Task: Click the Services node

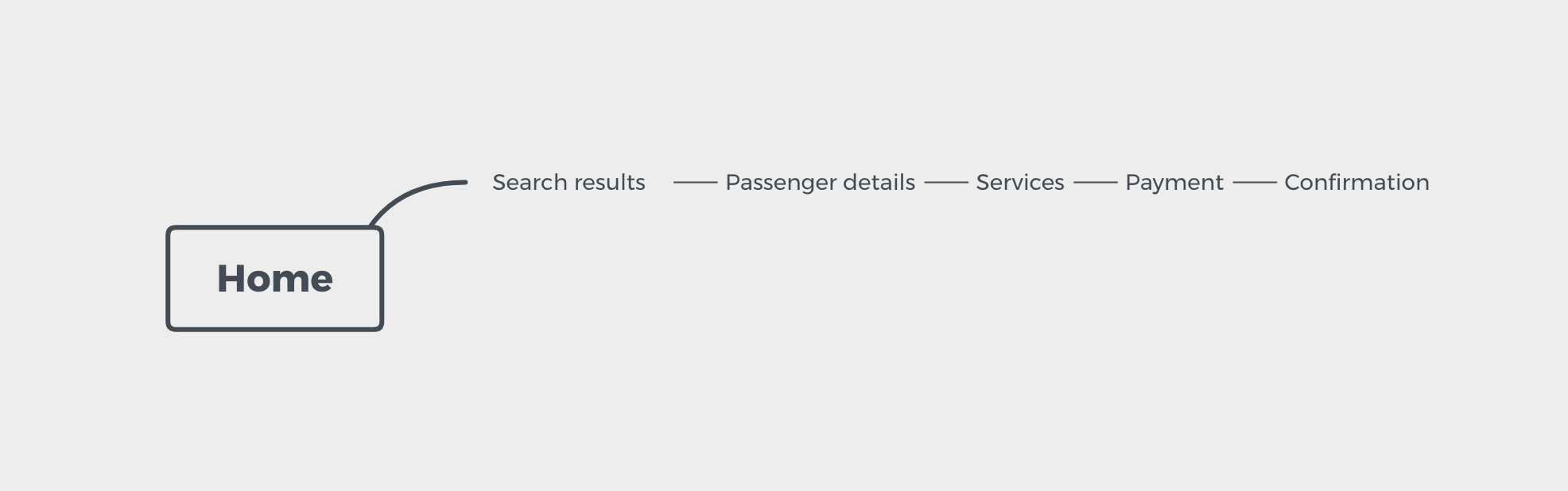Action: tap(1019, 183)
